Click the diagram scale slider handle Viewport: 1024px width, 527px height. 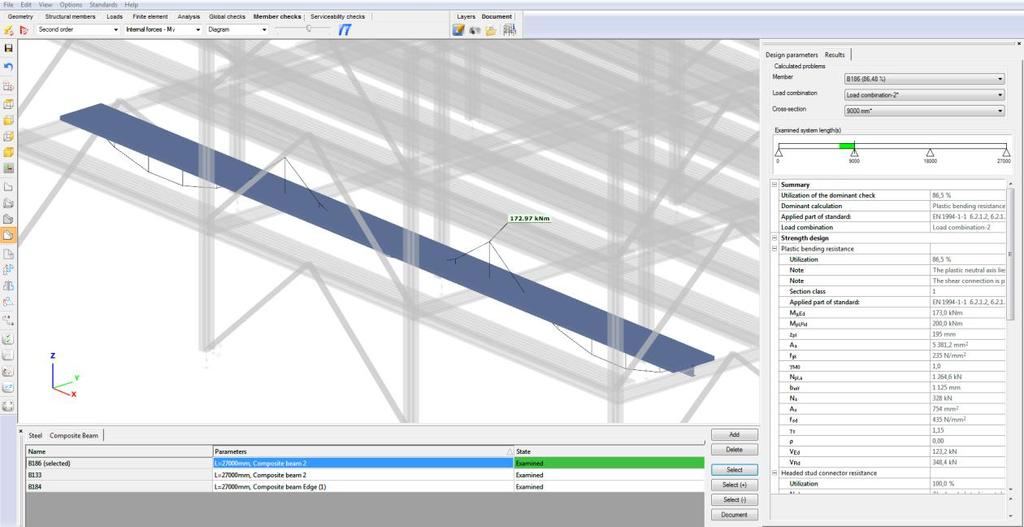(x=309, y=29)
